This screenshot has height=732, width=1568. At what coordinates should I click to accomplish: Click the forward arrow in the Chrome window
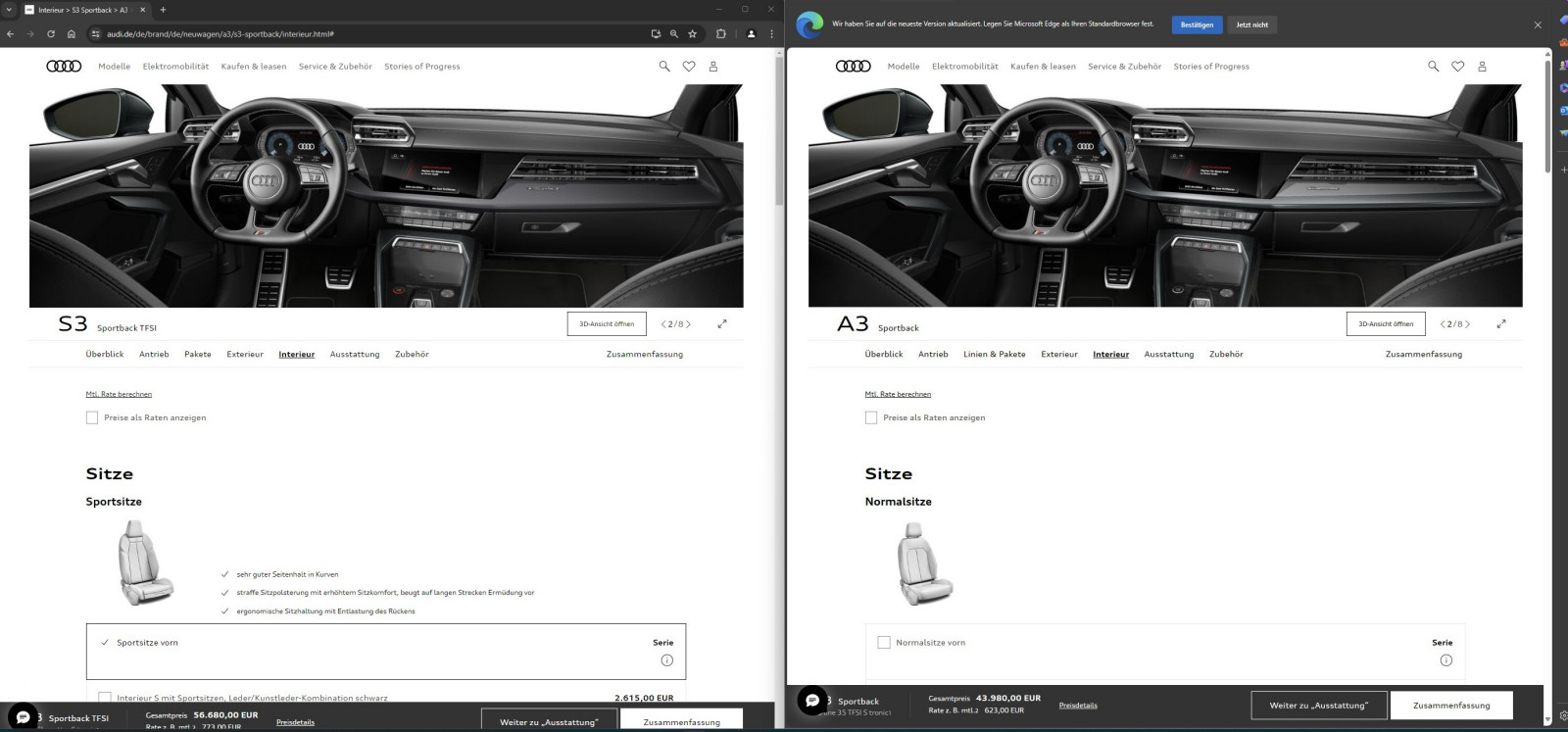30,33
